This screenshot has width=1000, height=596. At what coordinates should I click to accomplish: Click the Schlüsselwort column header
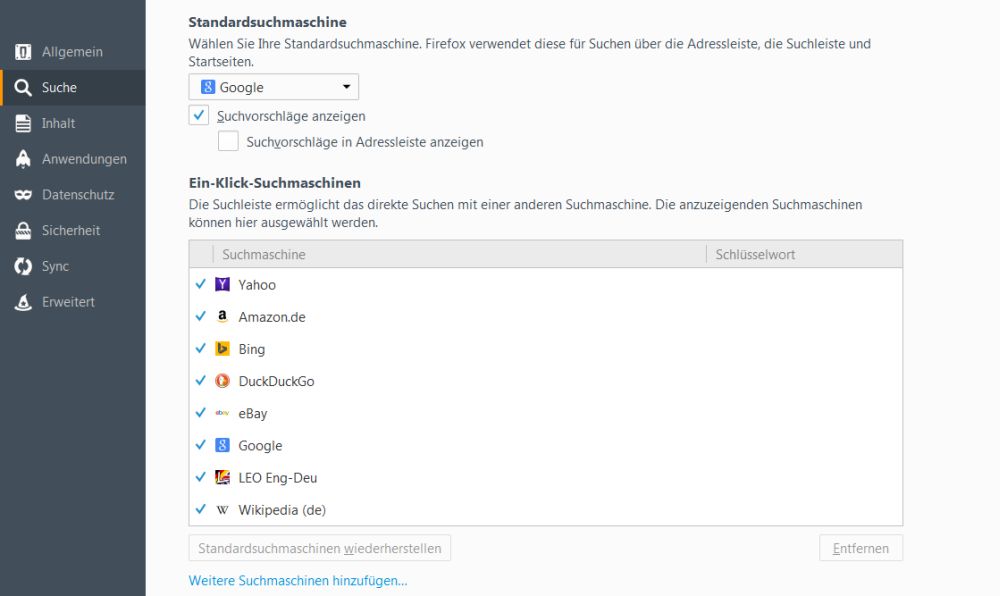pyautogui.click(x=803, y=254)
